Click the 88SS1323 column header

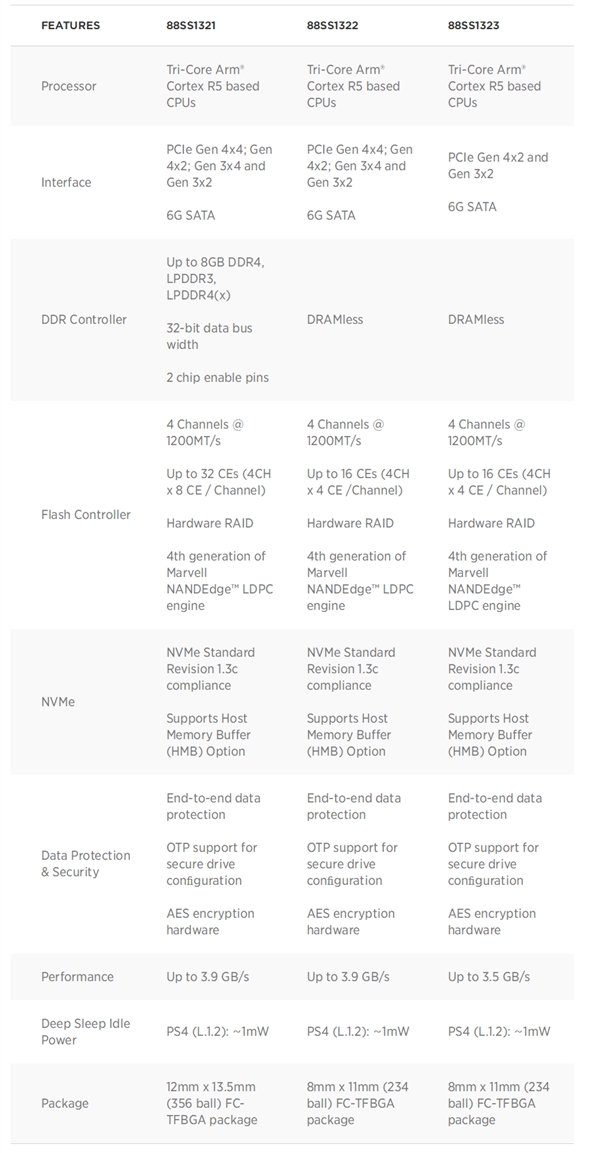(474, 25)
